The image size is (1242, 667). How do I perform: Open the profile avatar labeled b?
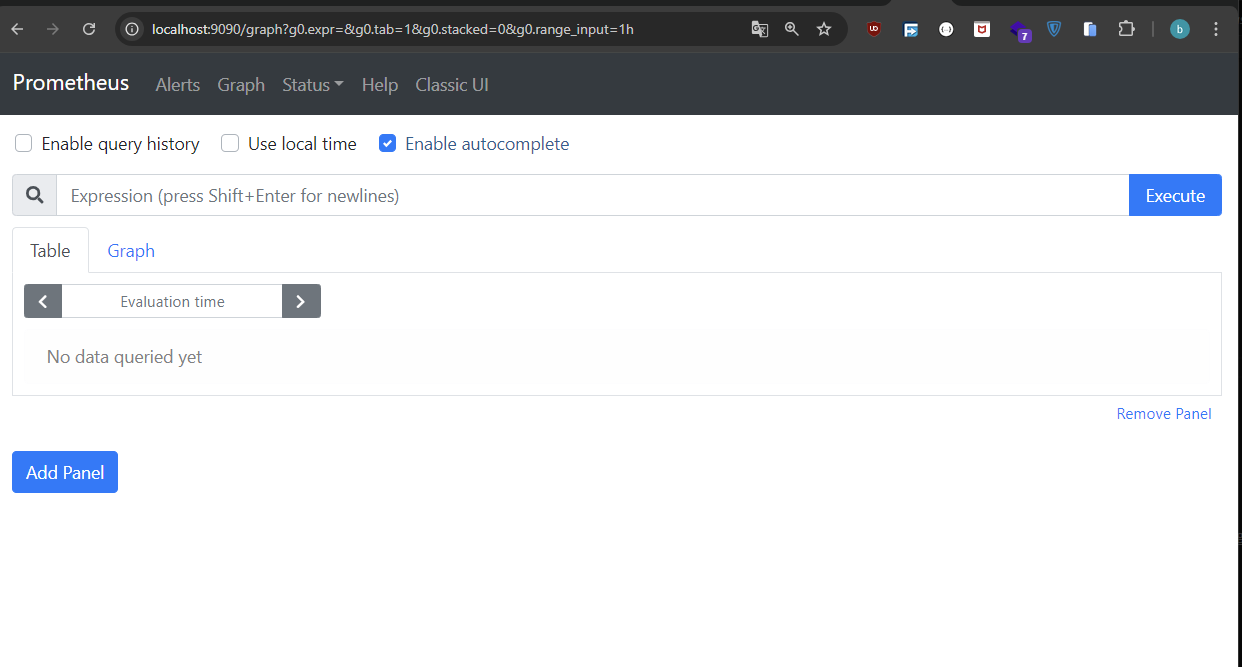pos(1180,29)
